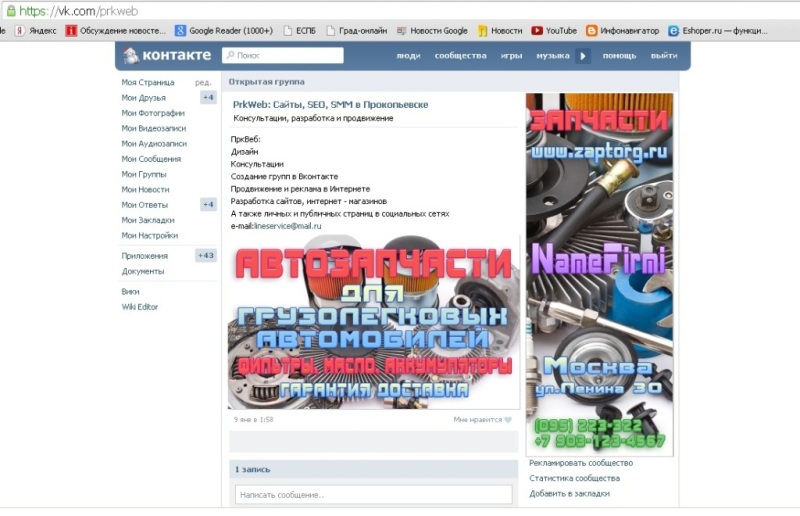Screen dimensions: 800x516
Task: Open Мои Ответы
Action: (x=144, y=205)
